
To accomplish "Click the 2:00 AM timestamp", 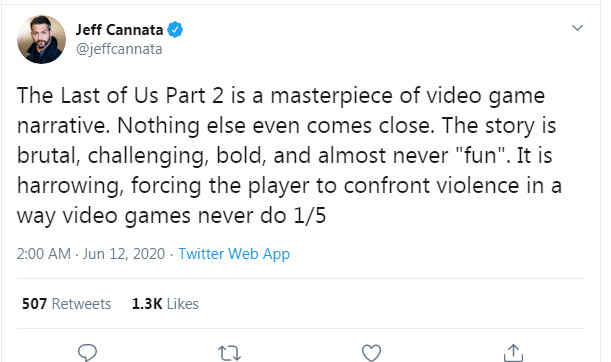I will 44,254.
